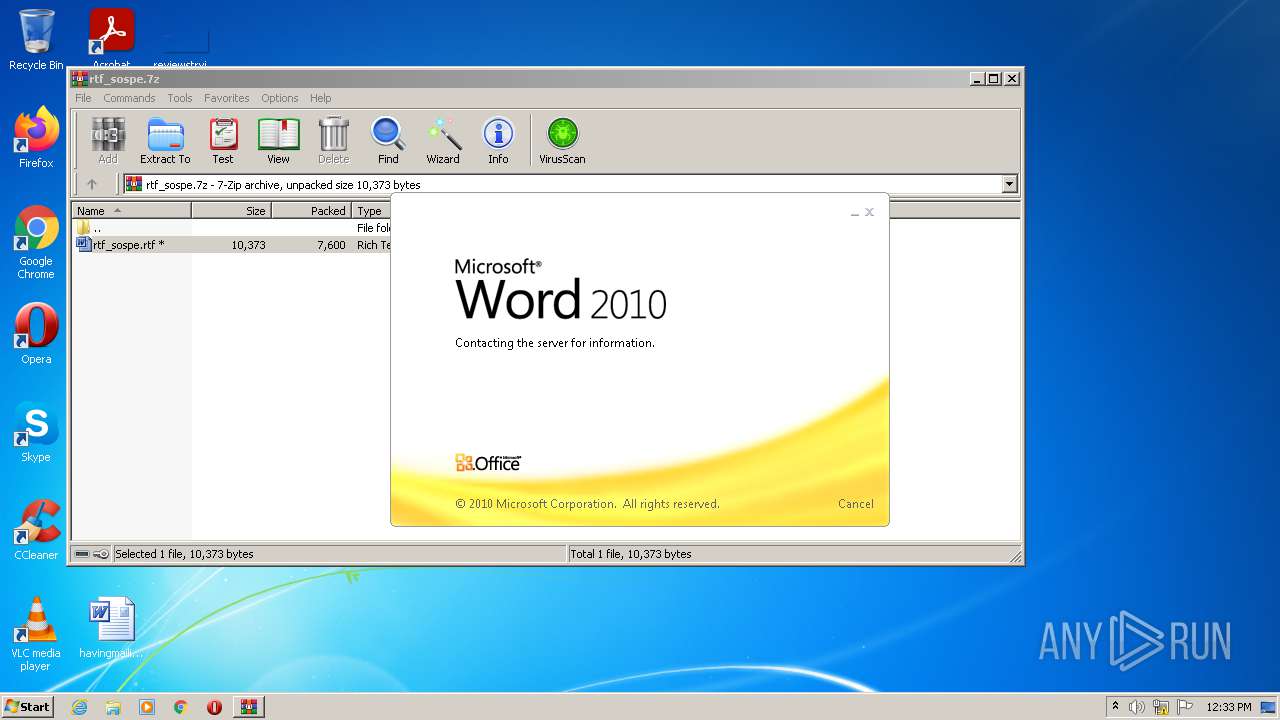Click the size value 10,373 in file row
The width and height of the screenshot is (1280, 720).
[248, 245]
